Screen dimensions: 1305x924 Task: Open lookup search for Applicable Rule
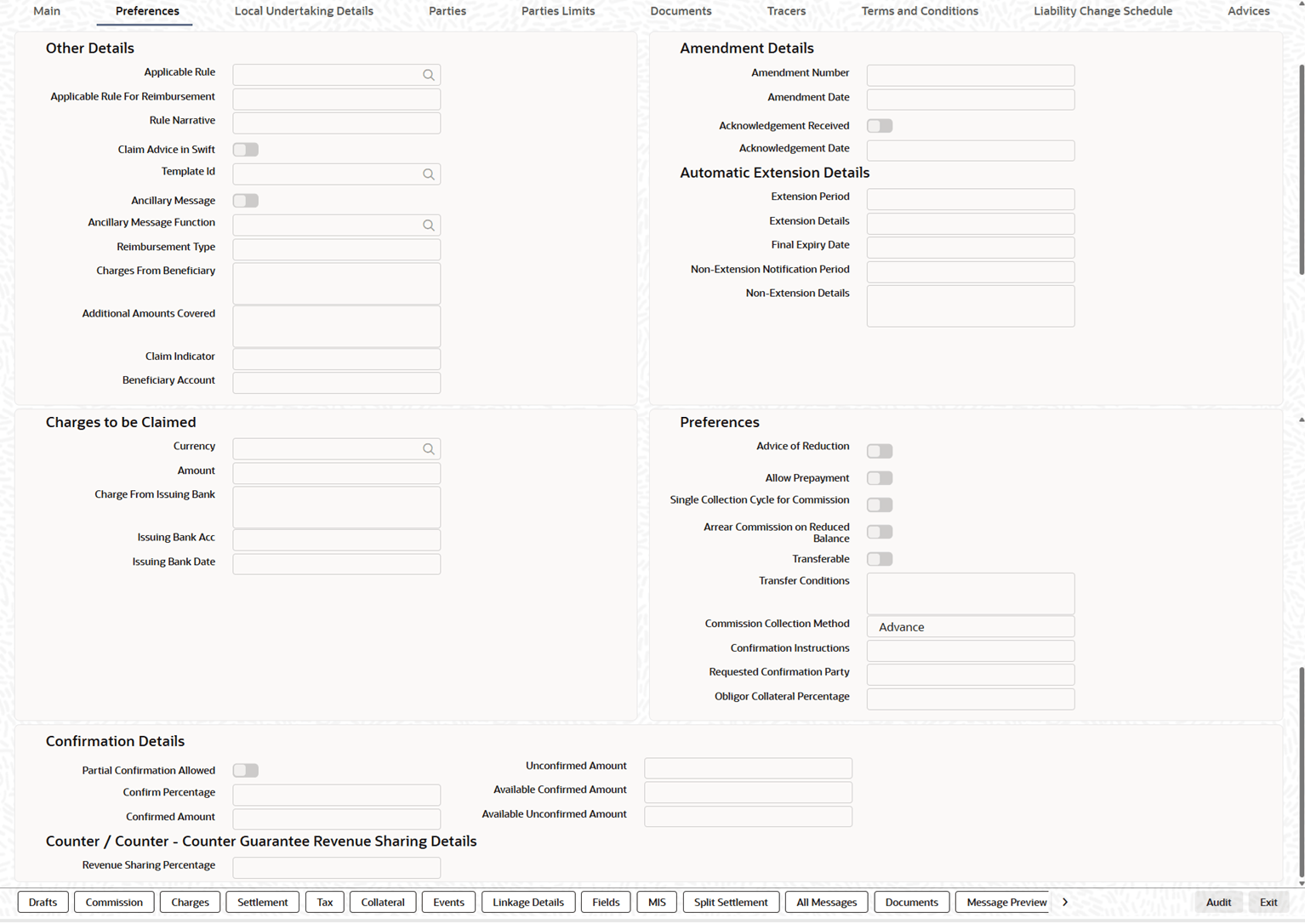click(429, 75)
